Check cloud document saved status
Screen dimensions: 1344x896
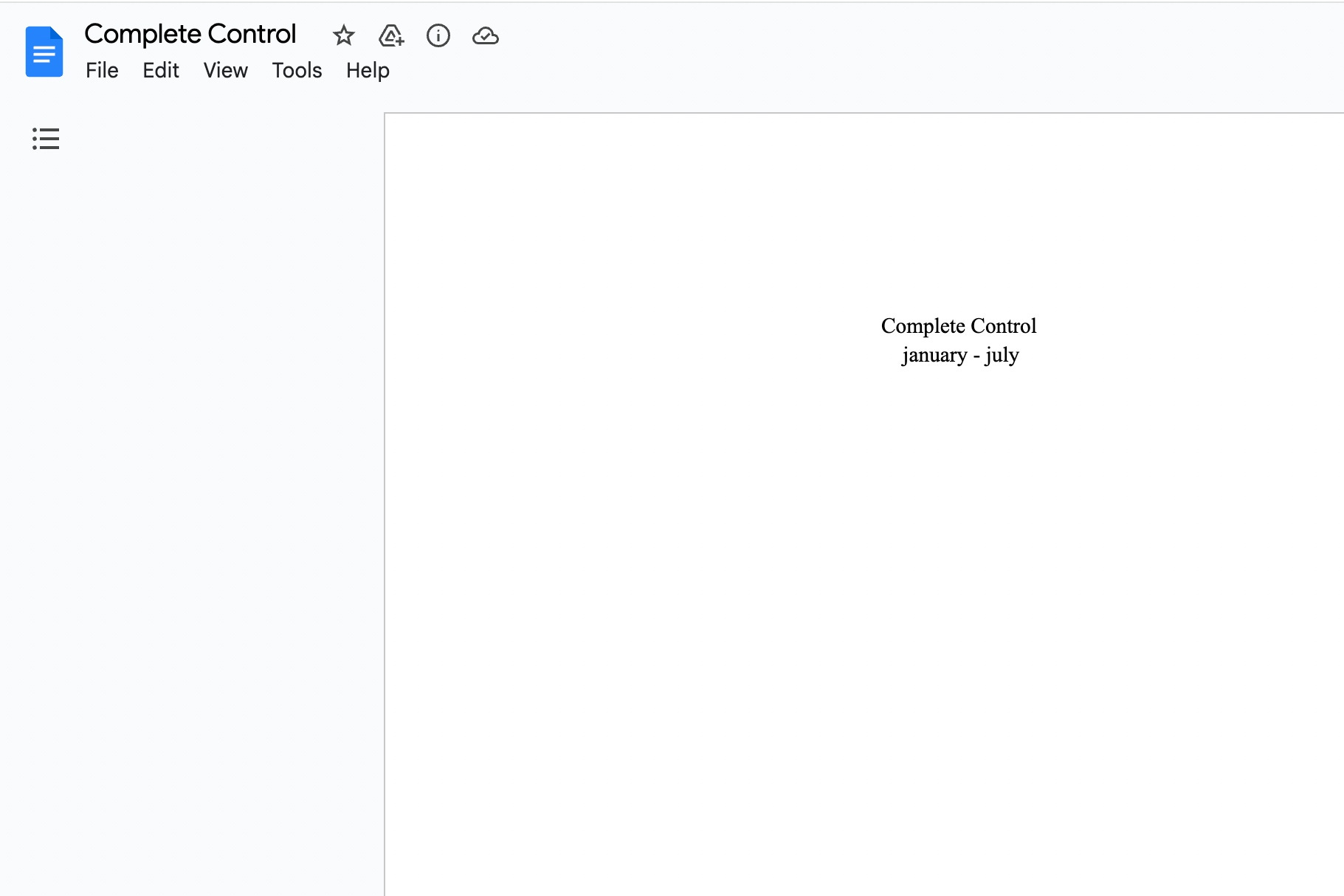[486, 35]
